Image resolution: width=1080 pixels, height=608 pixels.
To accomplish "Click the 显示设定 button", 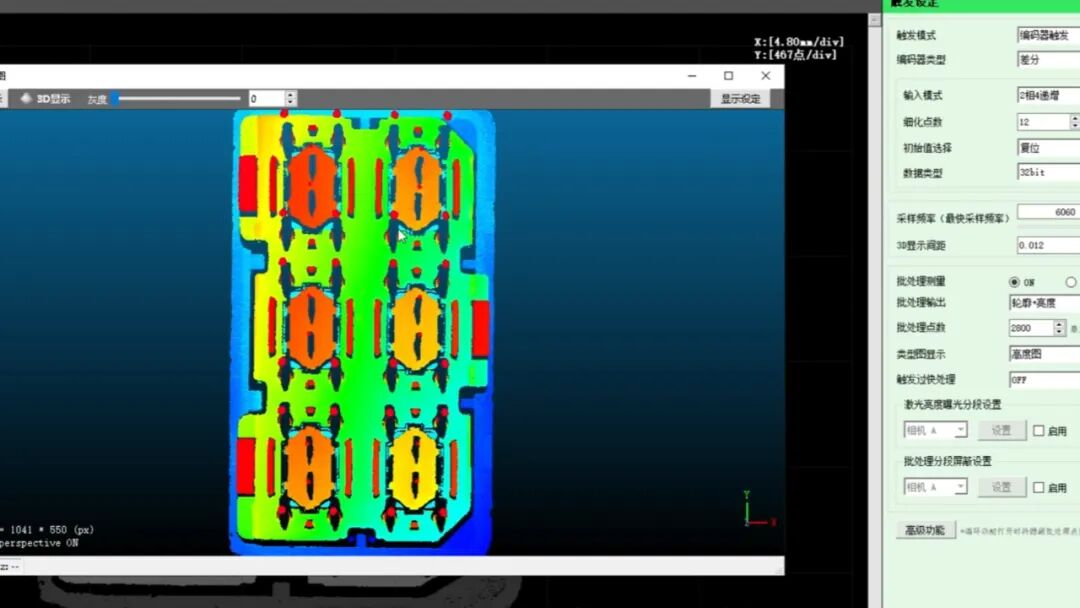I will pyautogui.click(x=741, y=99).
